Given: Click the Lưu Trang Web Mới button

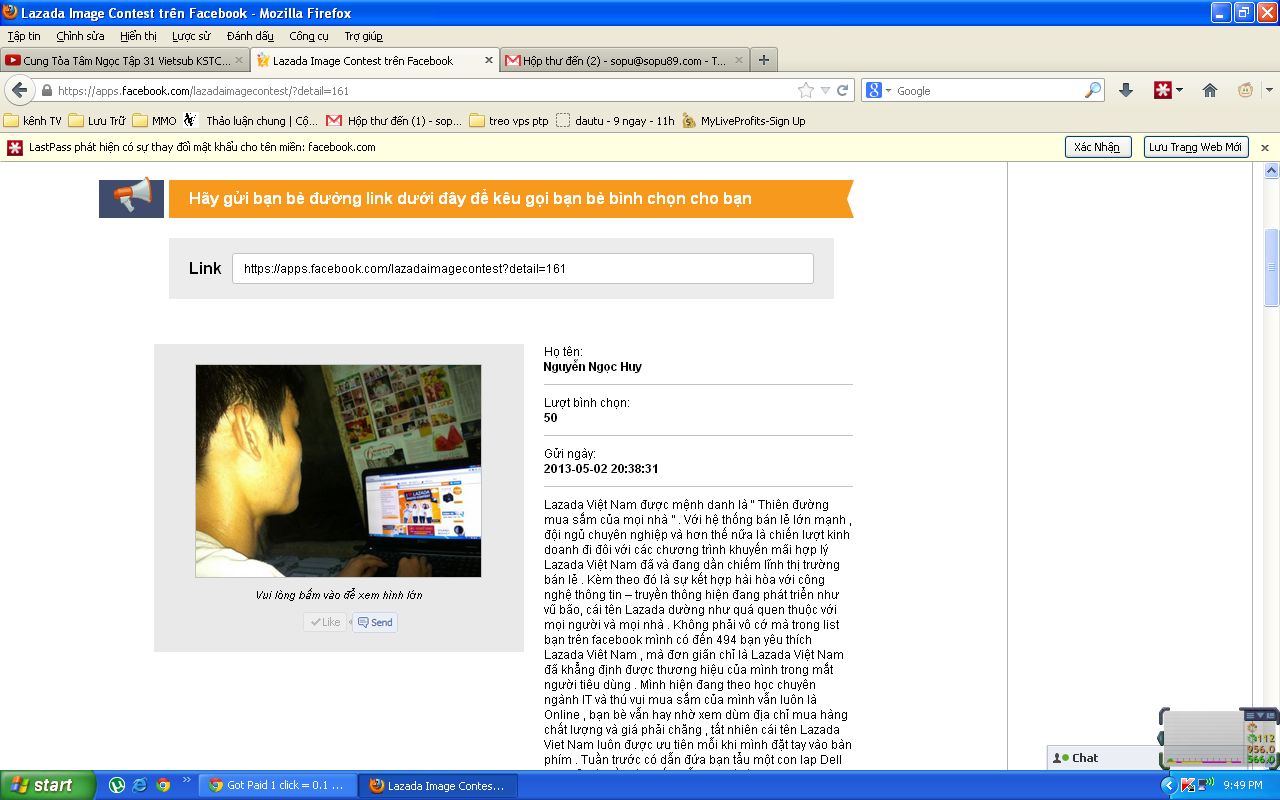Looking at the screenshot, I should click(x=1195, y=147).
